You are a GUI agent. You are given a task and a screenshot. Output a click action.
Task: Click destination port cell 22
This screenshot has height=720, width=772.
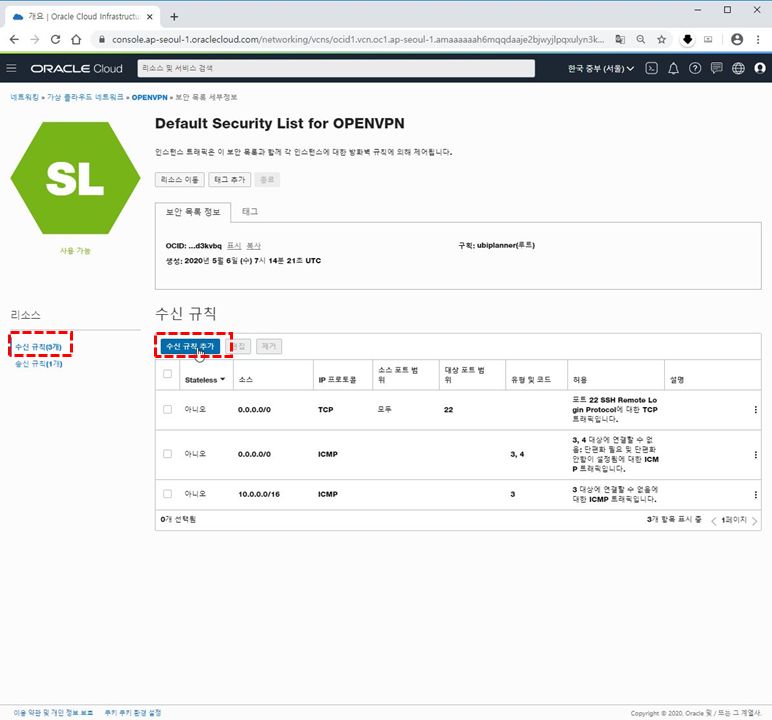pyautogui.click(x=448, y=410)
